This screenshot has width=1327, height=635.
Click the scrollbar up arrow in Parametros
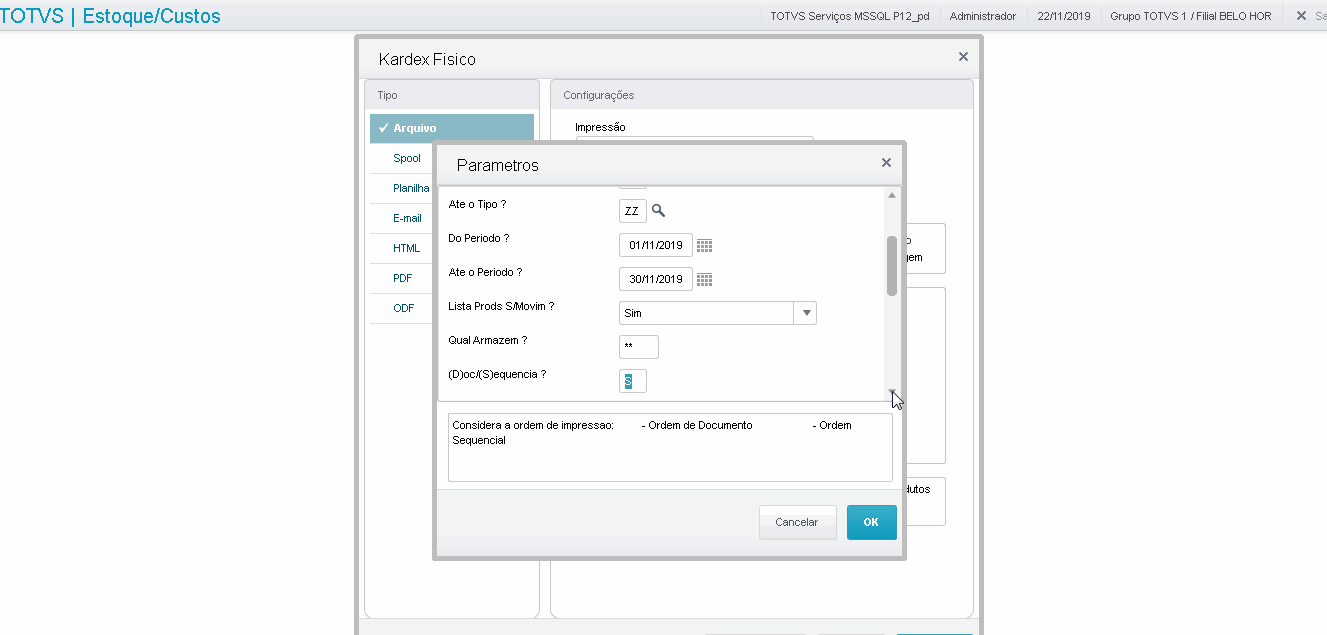click(x=892, y=195)
